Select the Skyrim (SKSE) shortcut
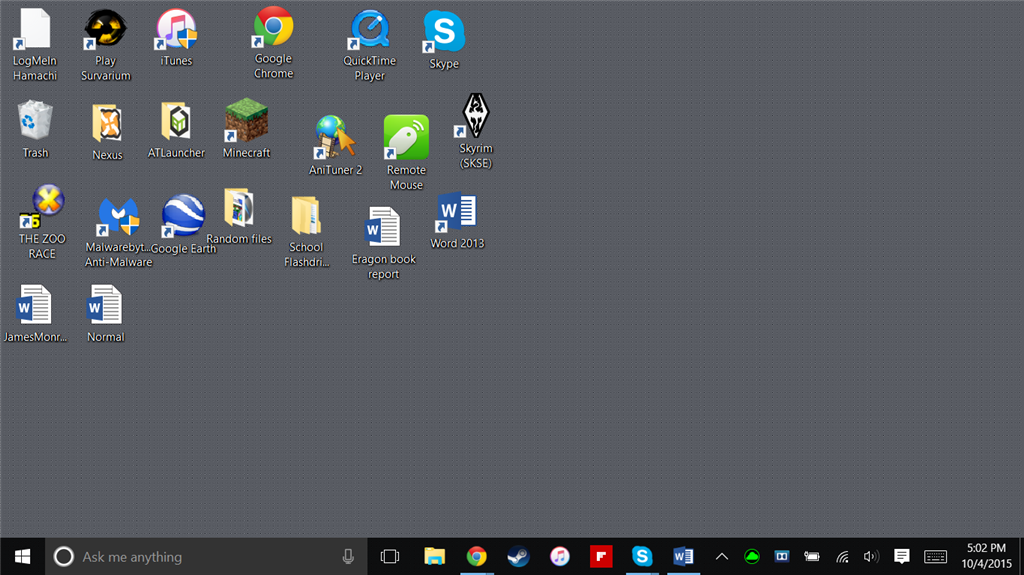This screenshot has height=575, width=1024. (x=475, y=131)
